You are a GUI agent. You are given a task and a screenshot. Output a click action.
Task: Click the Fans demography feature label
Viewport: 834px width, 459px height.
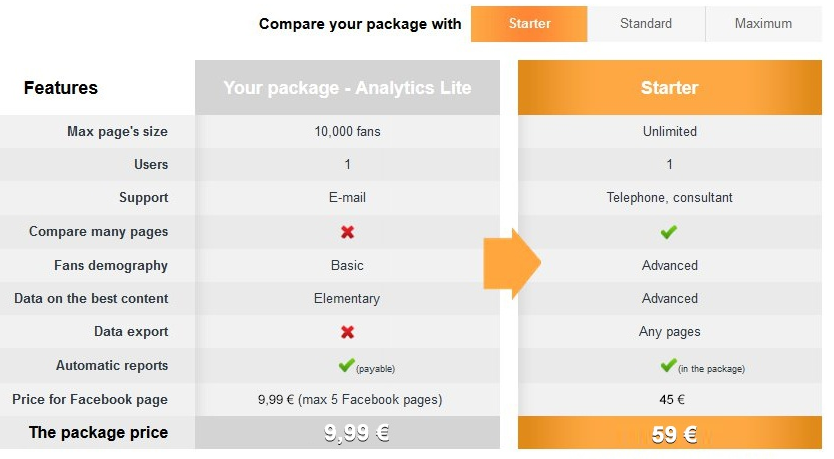111,266
